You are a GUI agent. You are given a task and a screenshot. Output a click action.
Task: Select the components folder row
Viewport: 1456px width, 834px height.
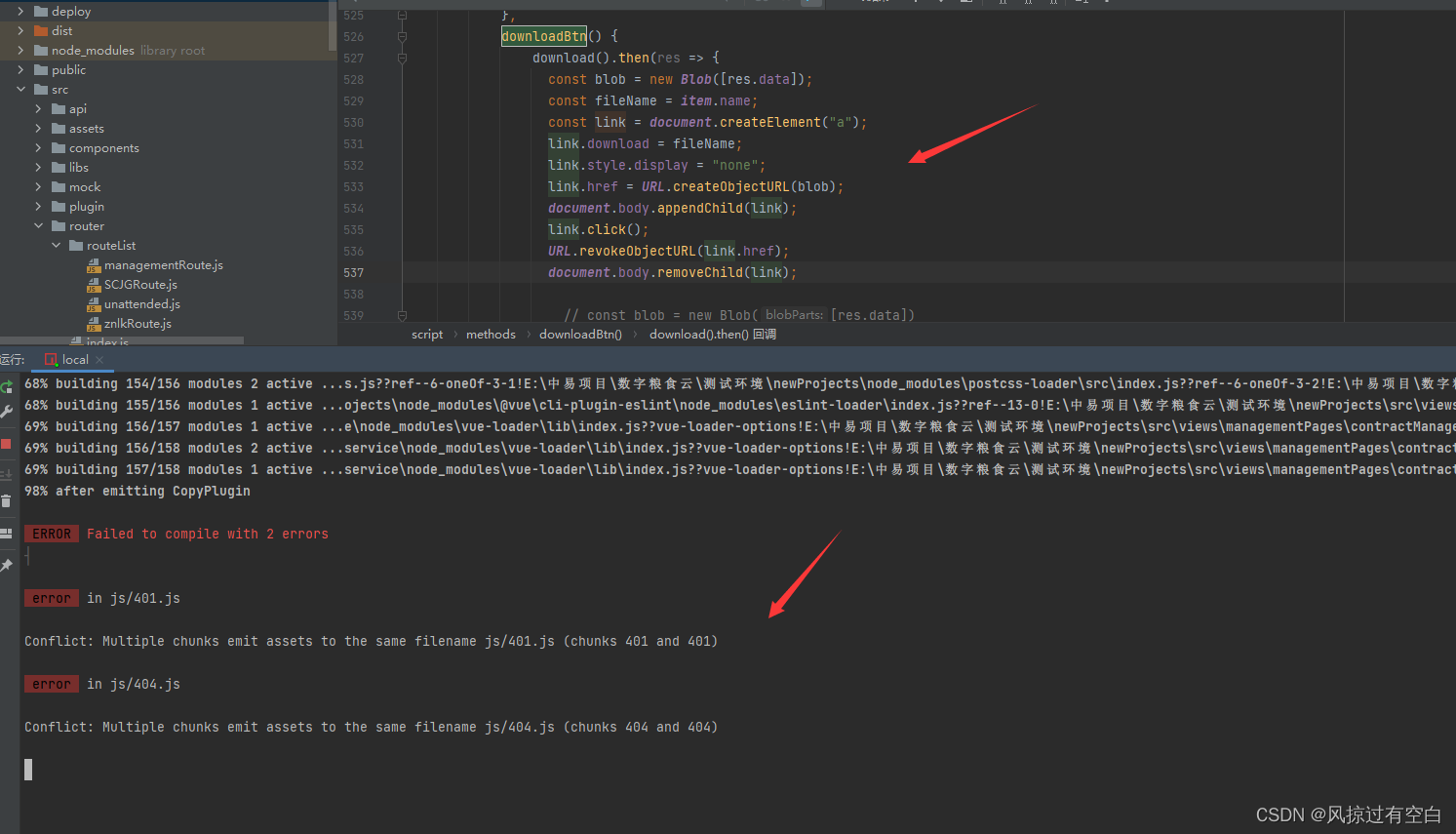click(x=168, y=148)
